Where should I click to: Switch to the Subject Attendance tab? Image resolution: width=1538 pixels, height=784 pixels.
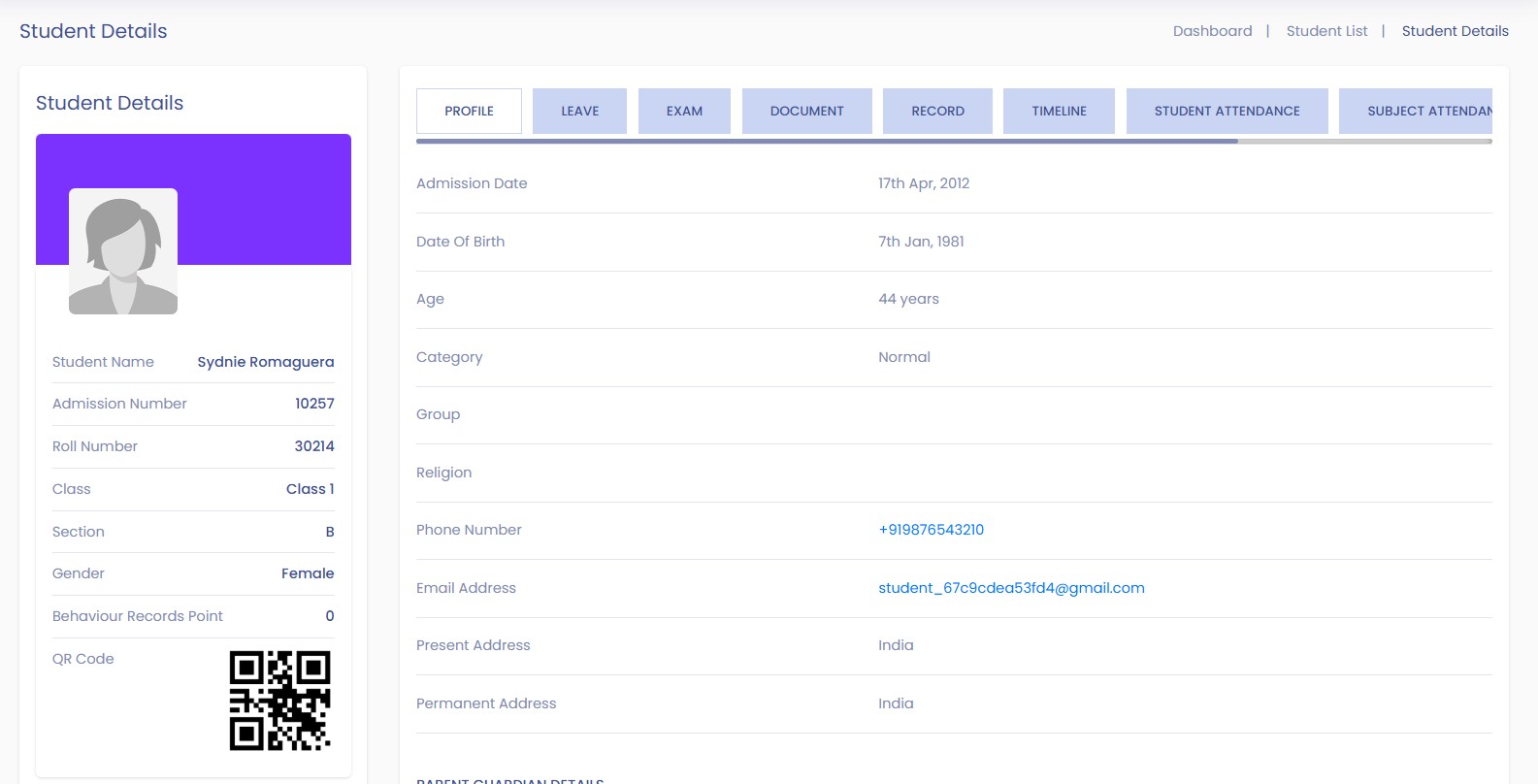point(1417,111)
